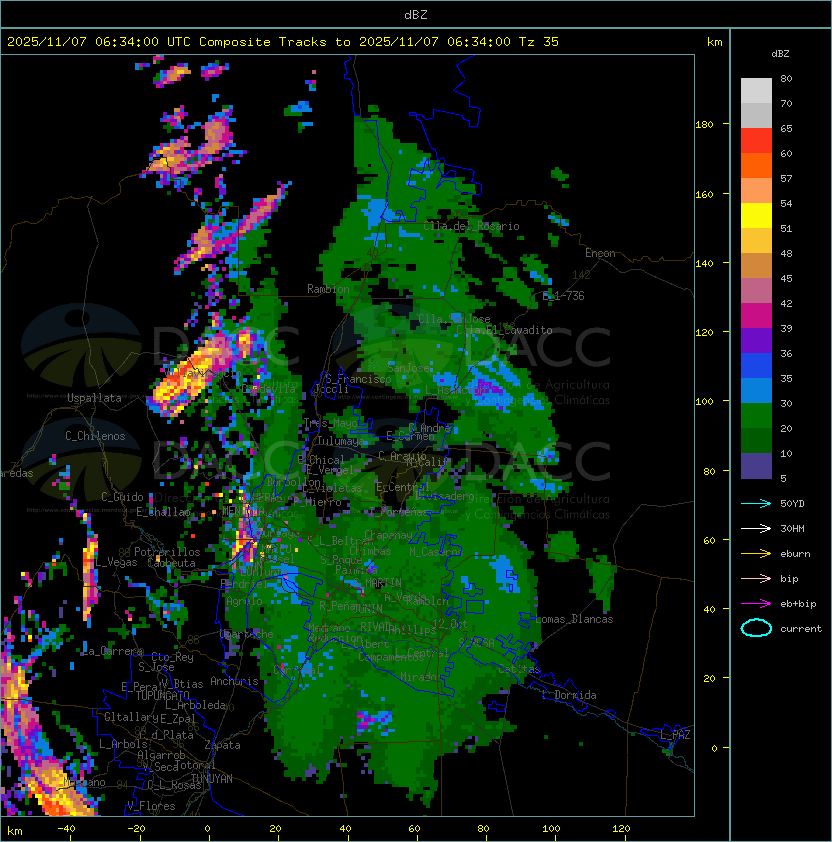Pick the purple swatch in the dBZ legend
Image resolution: width=832 pixels, height=842 pixels.
pyautogui.click(x=756, y=341)
